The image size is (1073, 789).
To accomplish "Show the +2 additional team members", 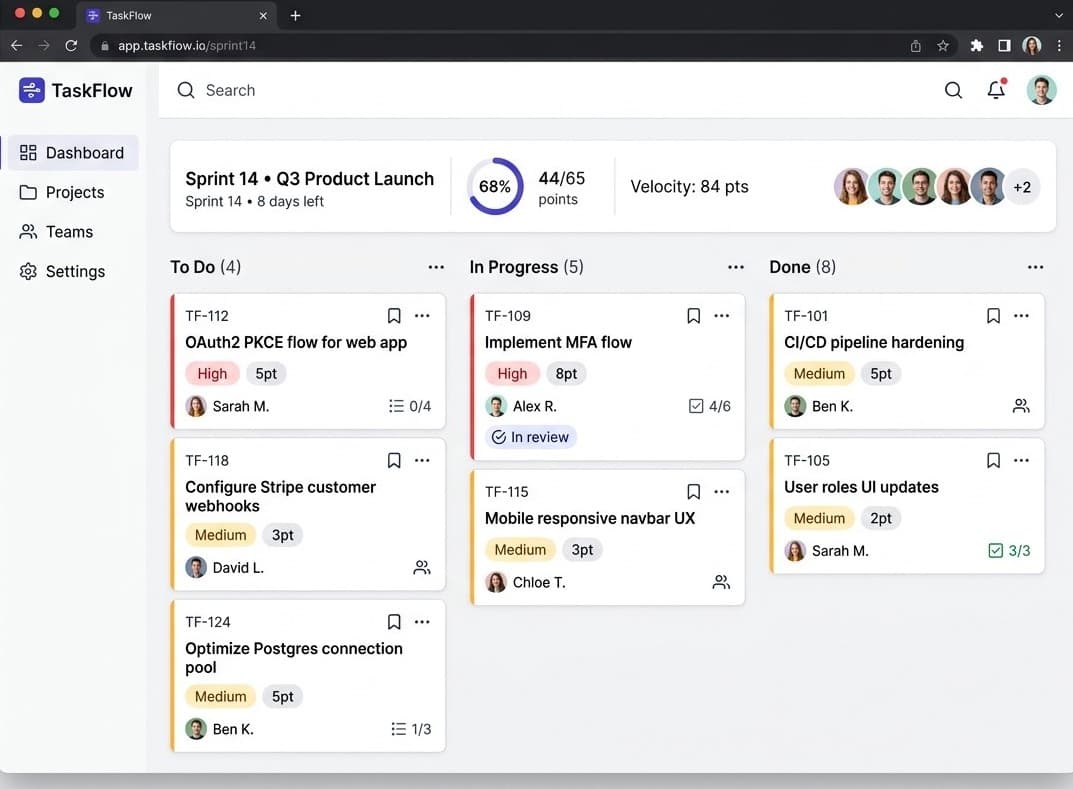I will tap(1022, 187).
